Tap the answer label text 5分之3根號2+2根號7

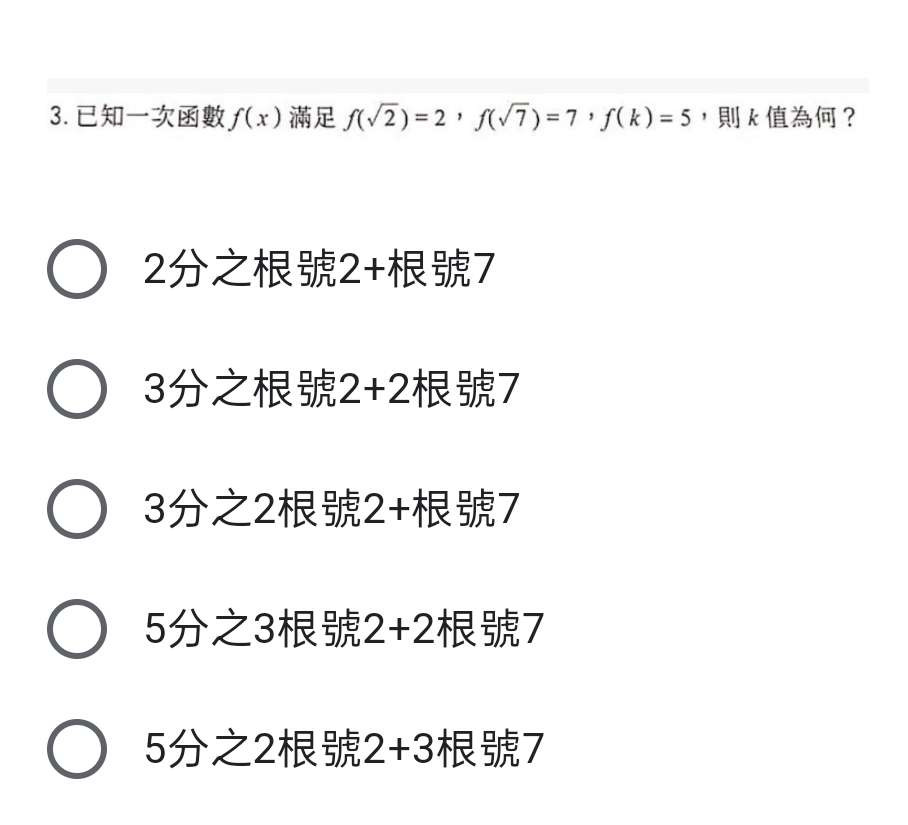(x=344, y=628)
